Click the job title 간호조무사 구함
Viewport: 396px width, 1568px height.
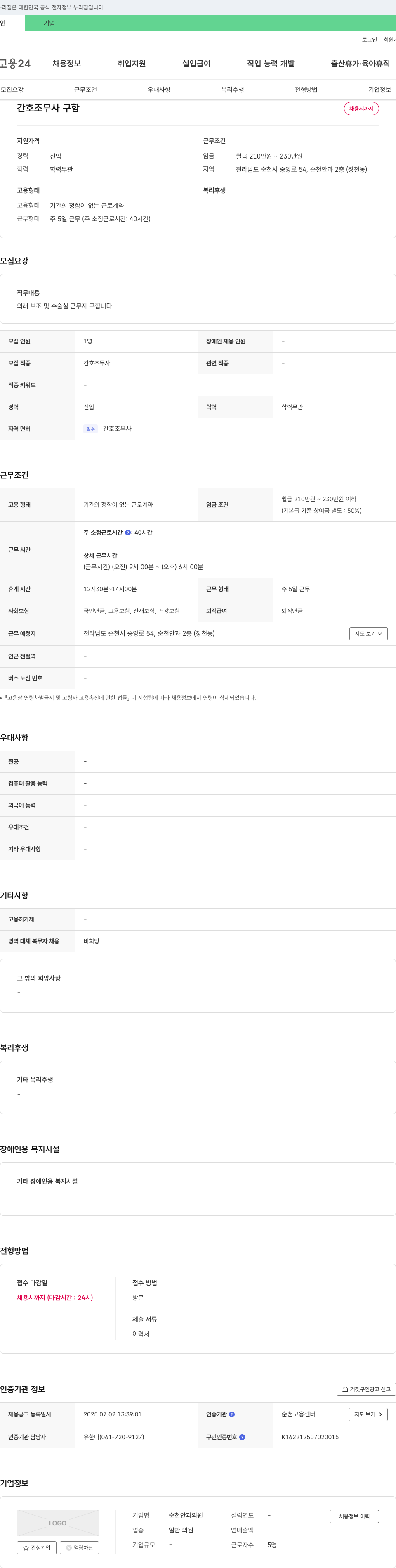pyautogui.click(x=48, y=108)
